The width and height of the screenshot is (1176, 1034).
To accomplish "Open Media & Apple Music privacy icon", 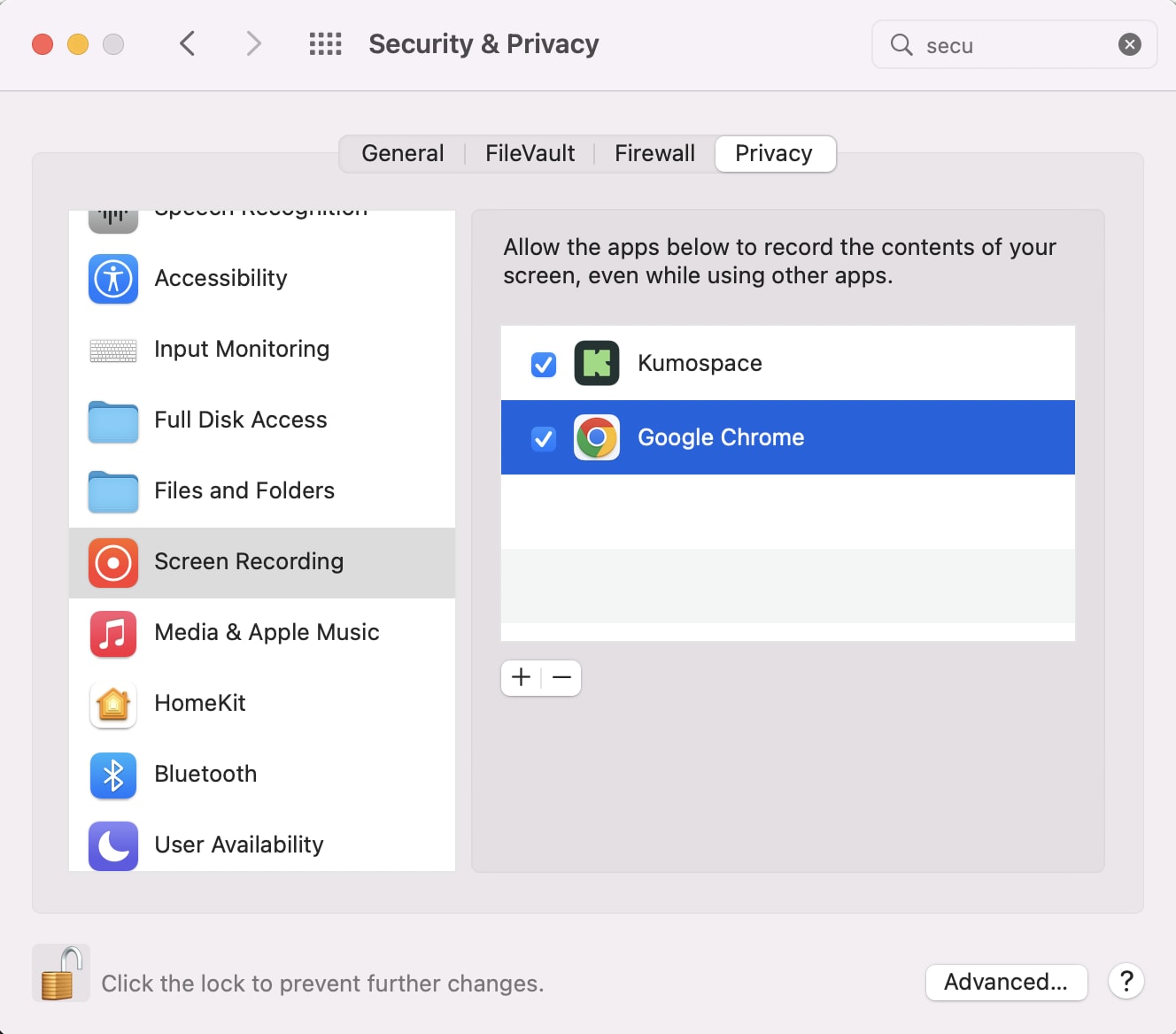I will point(113,634).
